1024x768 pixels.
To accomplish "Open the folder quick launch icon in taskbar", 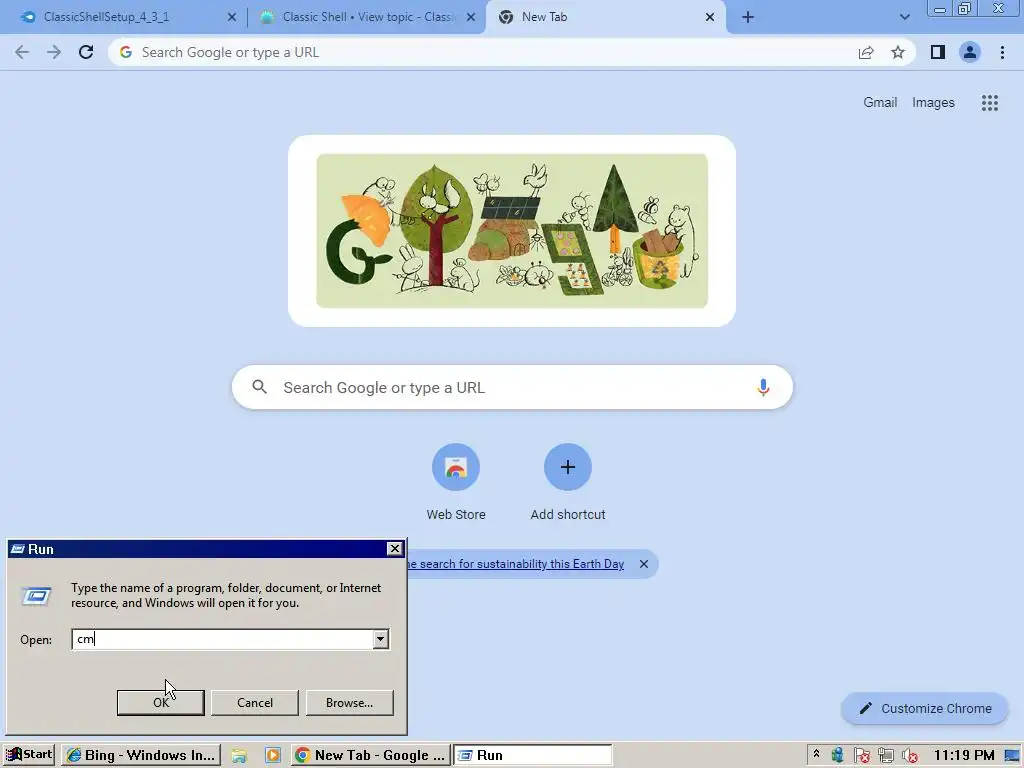I will [x=239, y=756].
